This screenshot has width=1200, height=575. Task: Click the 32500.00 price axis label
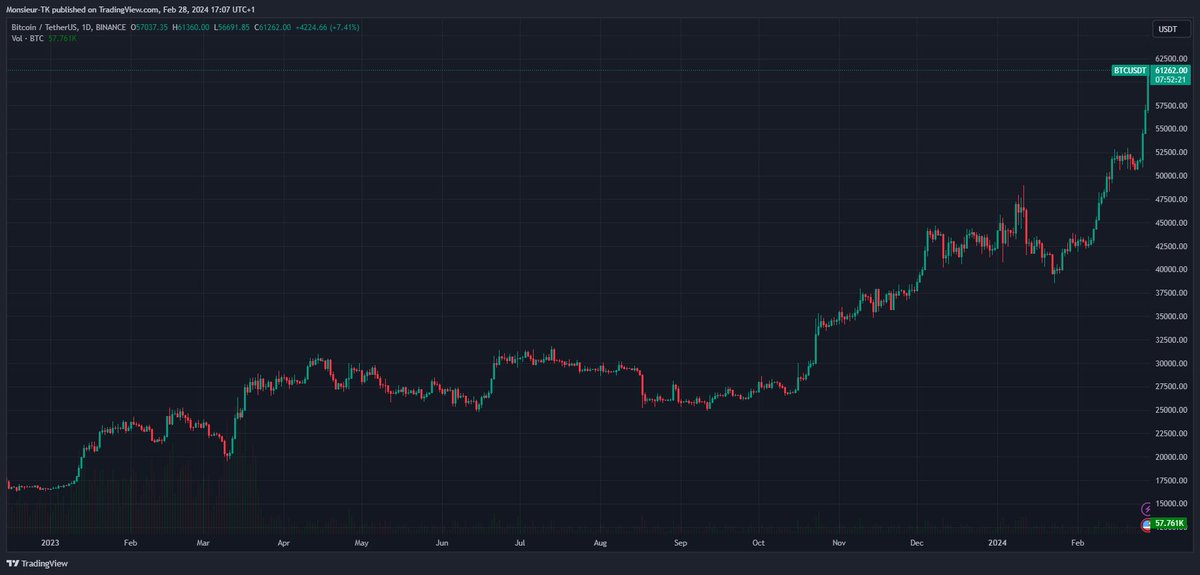(x=1171, y=340)
